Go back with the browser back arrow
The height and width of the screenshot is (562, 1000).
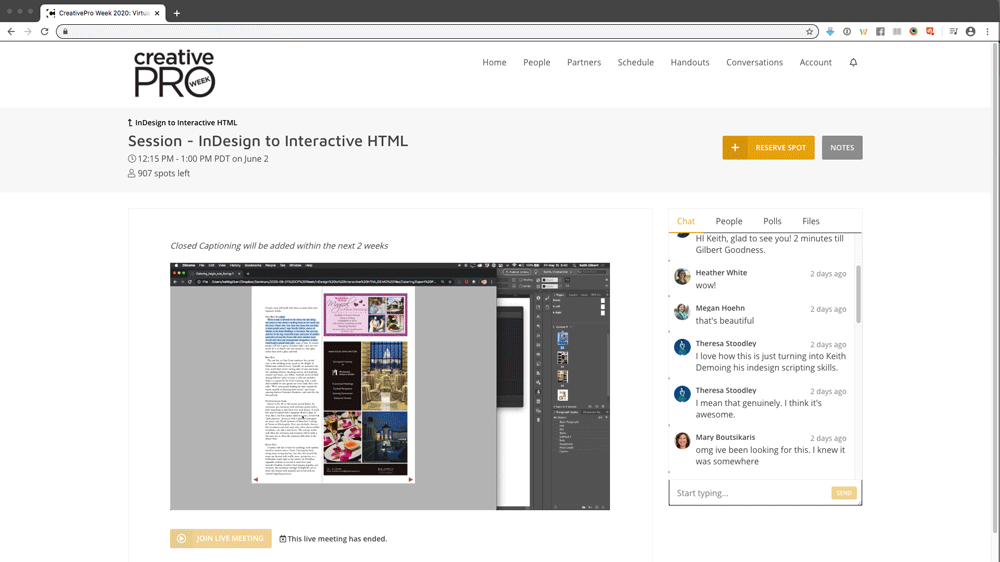click(x=11, y=31)
